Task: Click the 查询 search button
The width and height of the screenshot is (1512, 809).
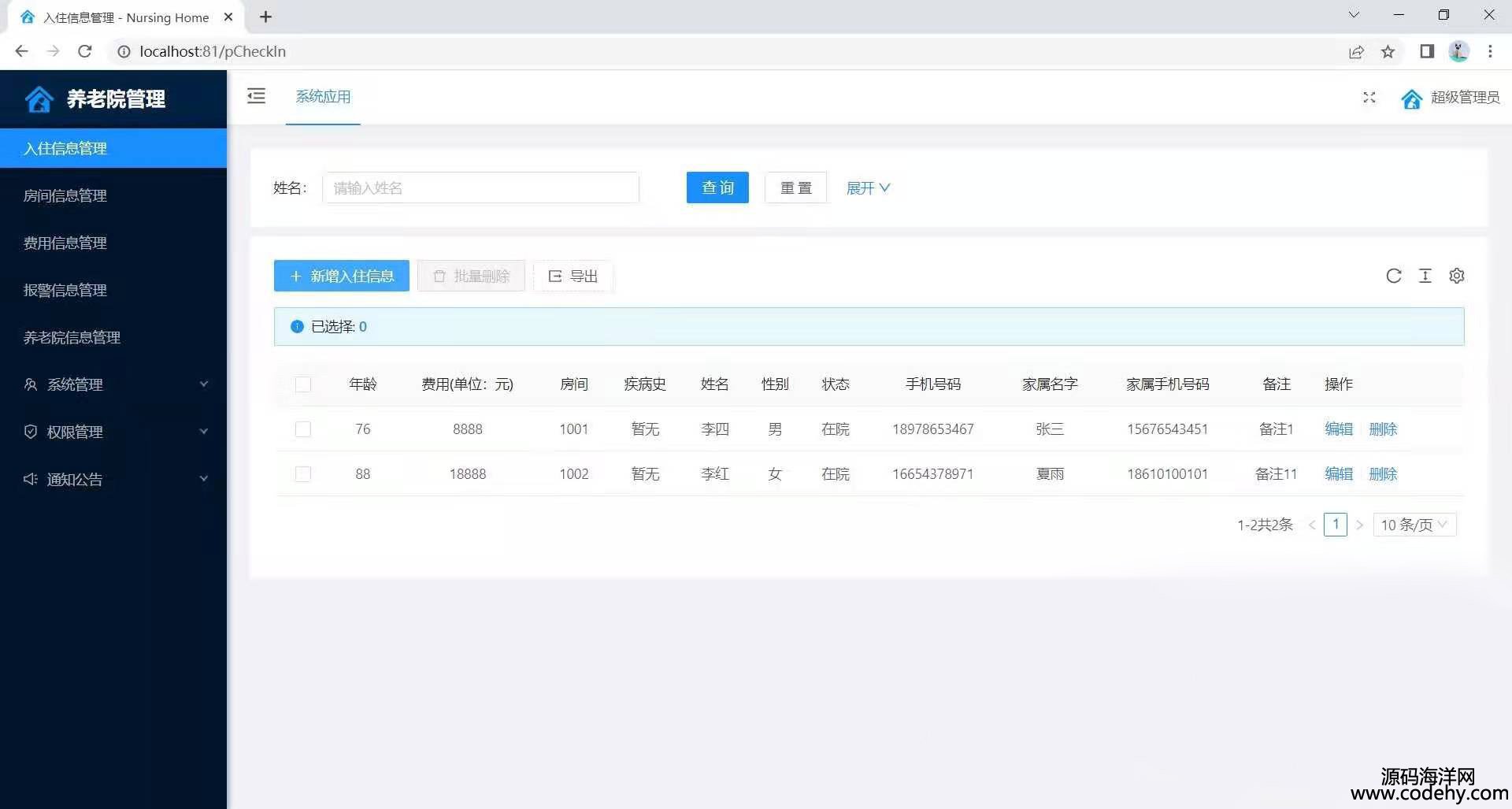Action: click(x=717, y=187)
